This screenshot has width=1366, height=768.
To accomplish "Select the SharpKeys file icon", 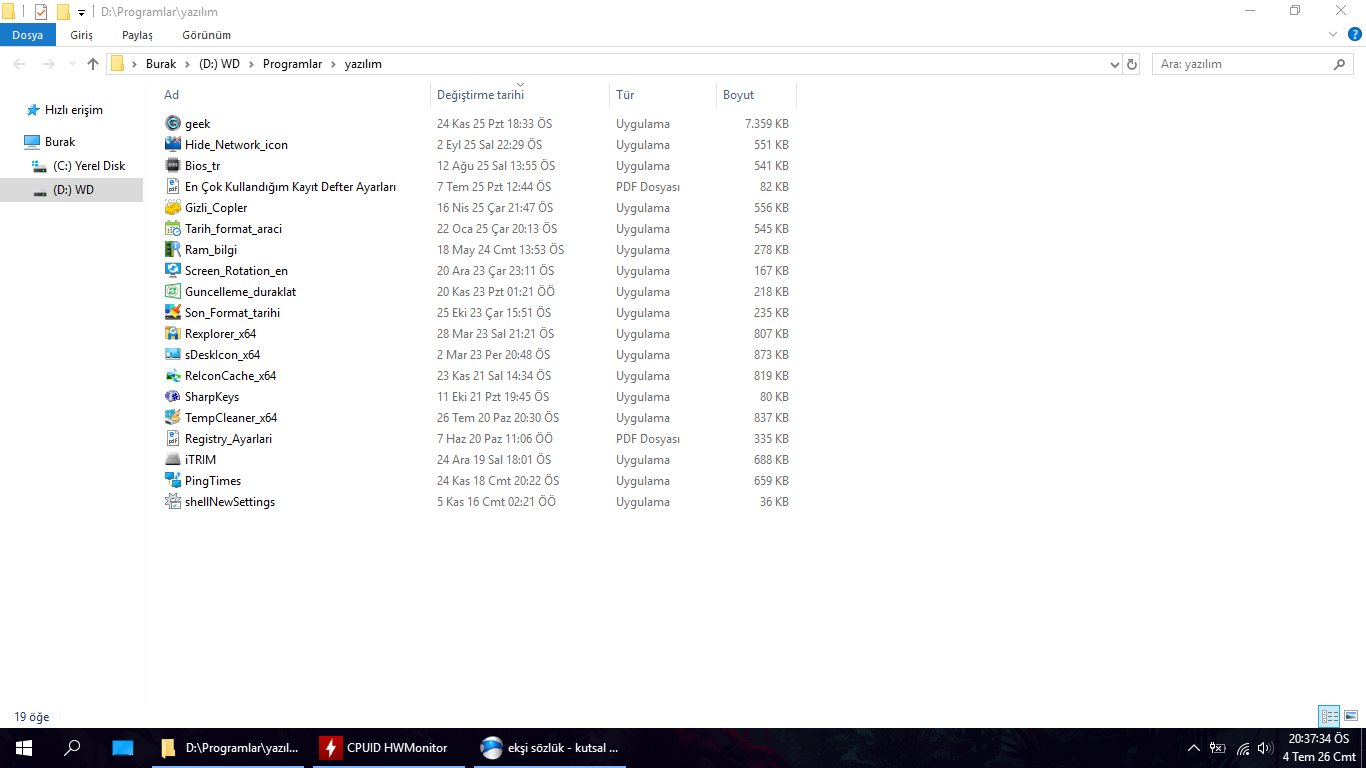I will click(173, 397).
